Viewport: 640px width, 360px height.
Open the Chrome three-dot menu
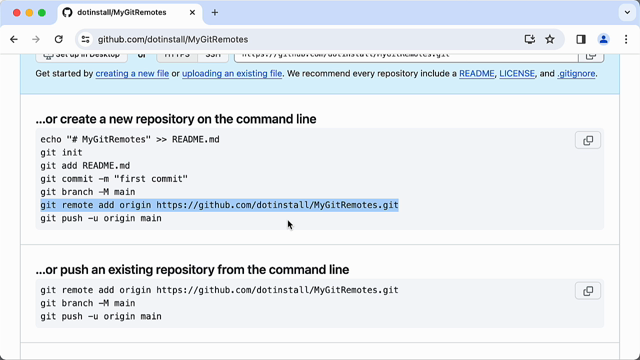626,39
